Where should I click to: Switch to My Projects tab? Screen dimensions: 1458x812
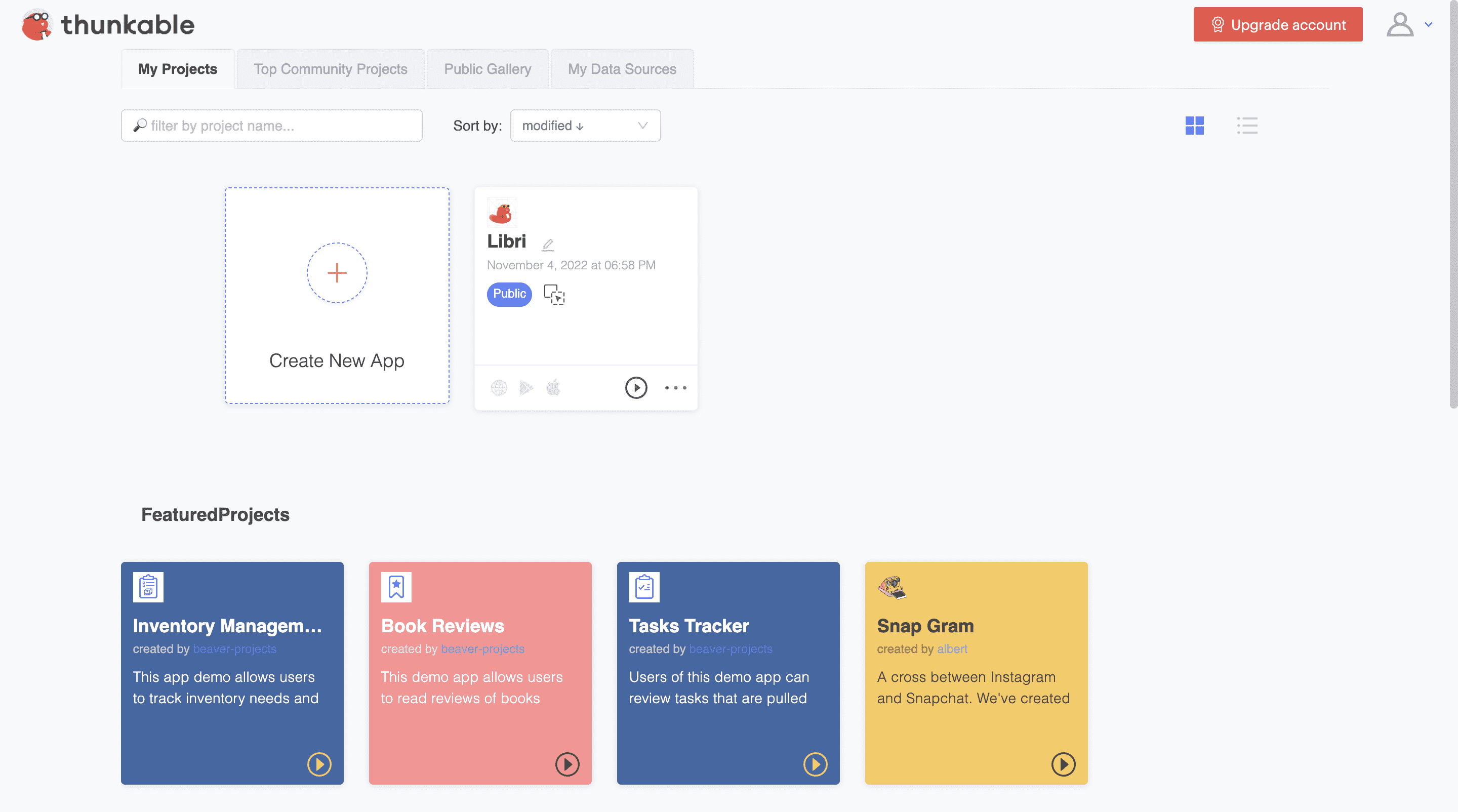click(x=178, y=69)
